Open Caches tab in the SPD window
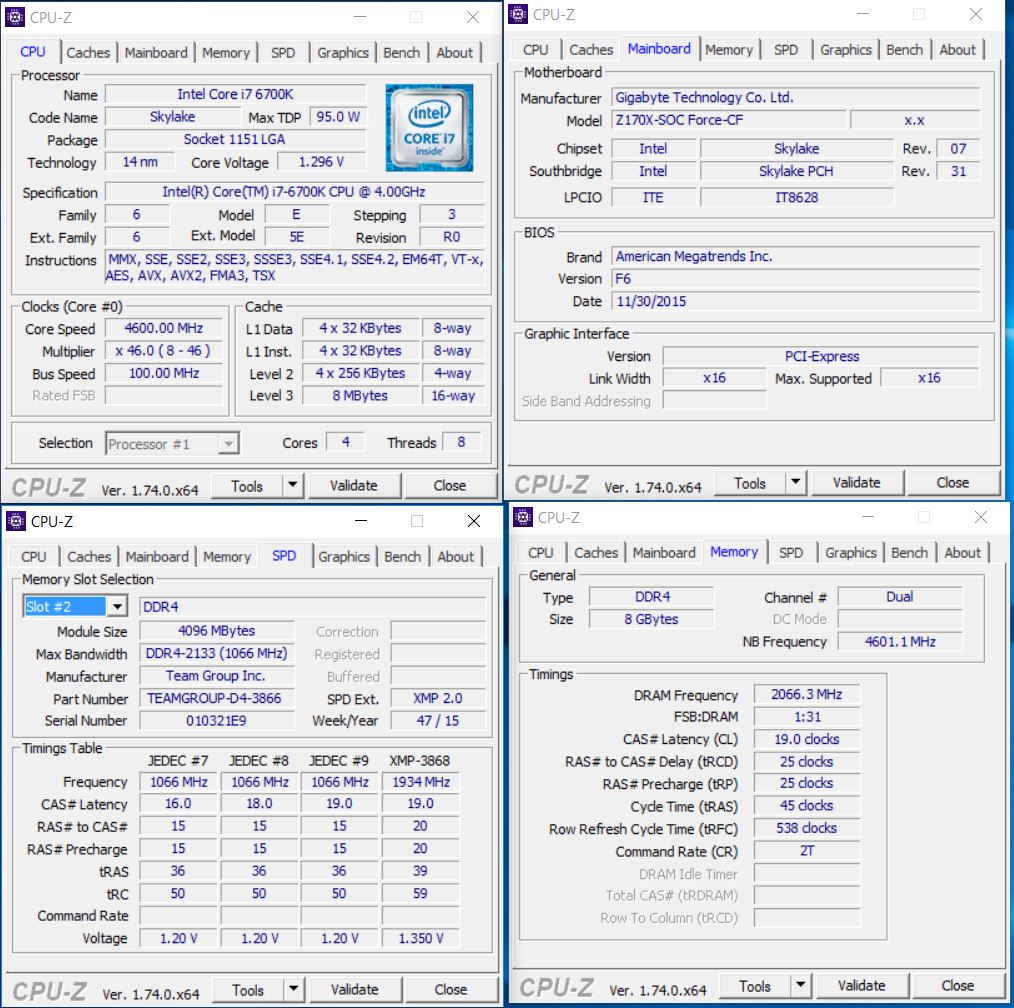 [x=89, y=557]
